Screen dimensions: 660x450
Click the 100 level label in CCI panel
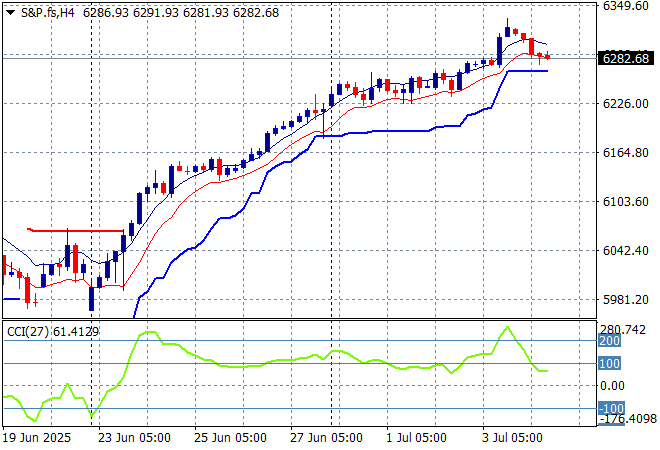(610, 363)
